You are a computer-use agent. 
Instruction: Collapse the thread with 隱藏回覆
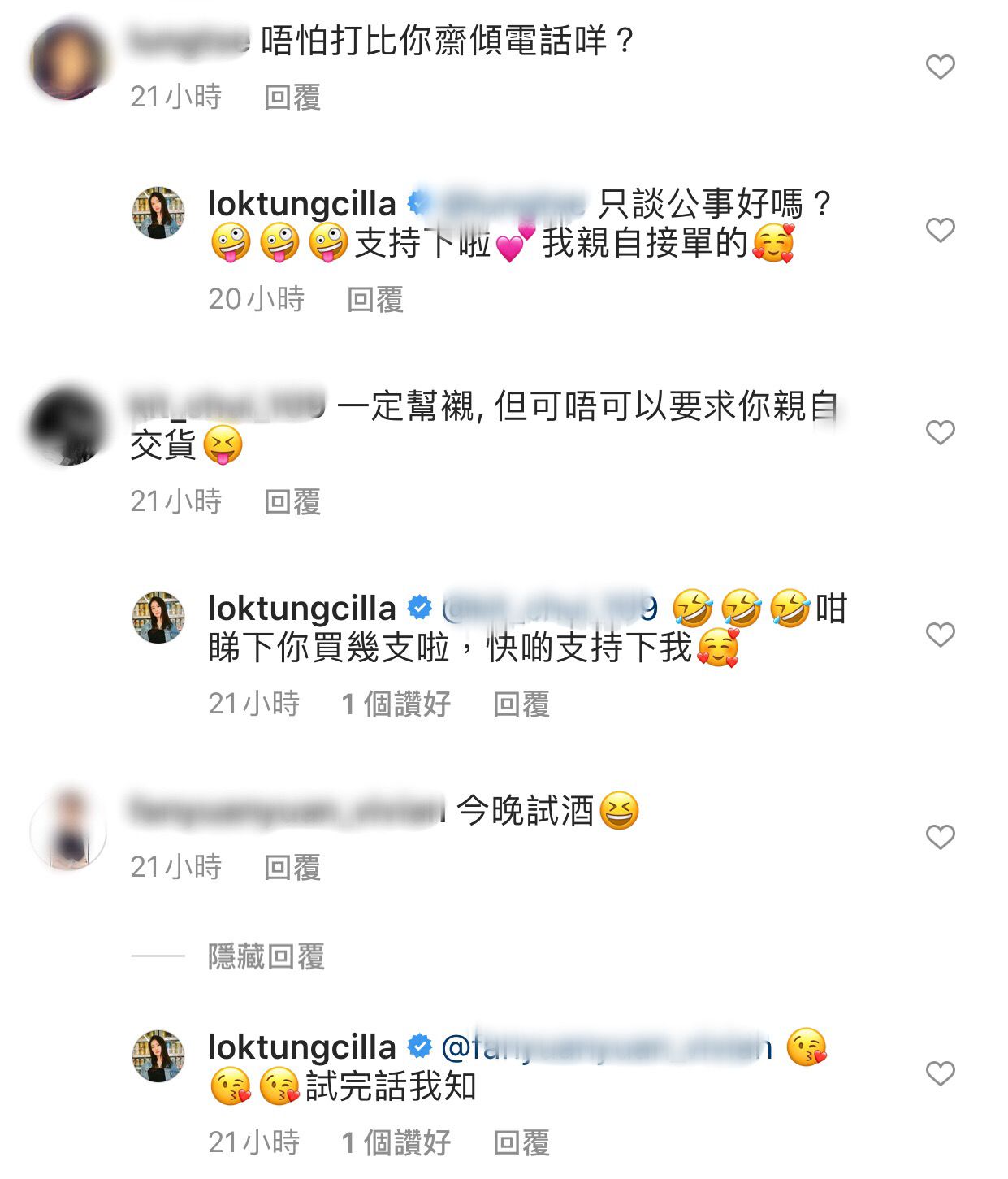266,956
